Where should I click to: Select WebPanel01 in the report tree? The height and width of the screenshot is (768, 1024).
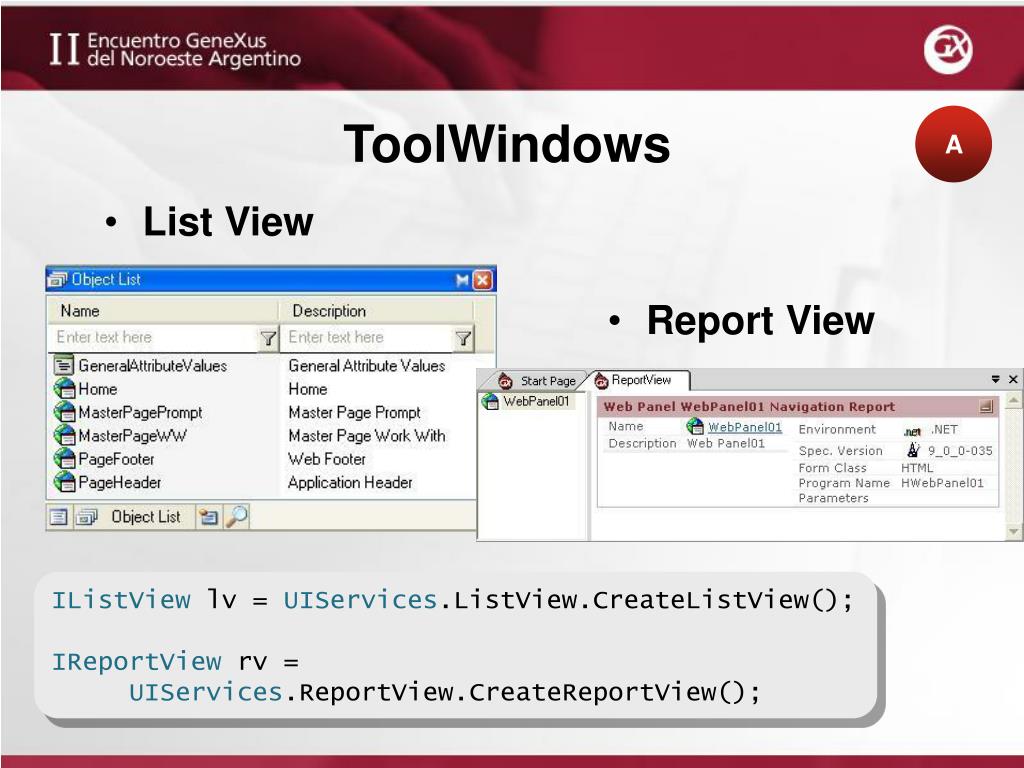[536, 401]
